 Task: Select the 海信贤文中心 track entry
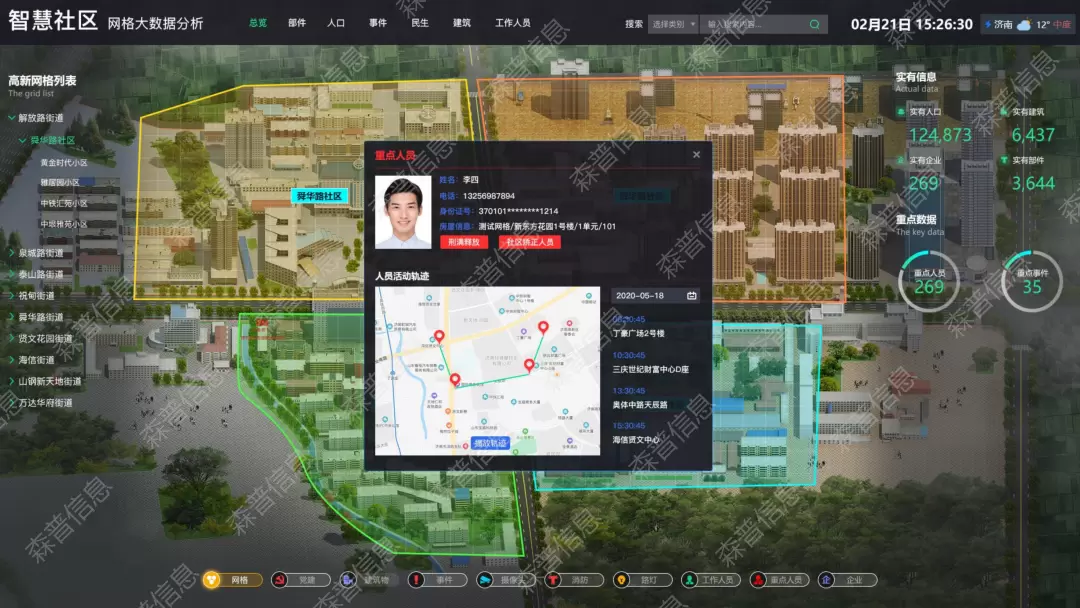click(x=636, y=440)
